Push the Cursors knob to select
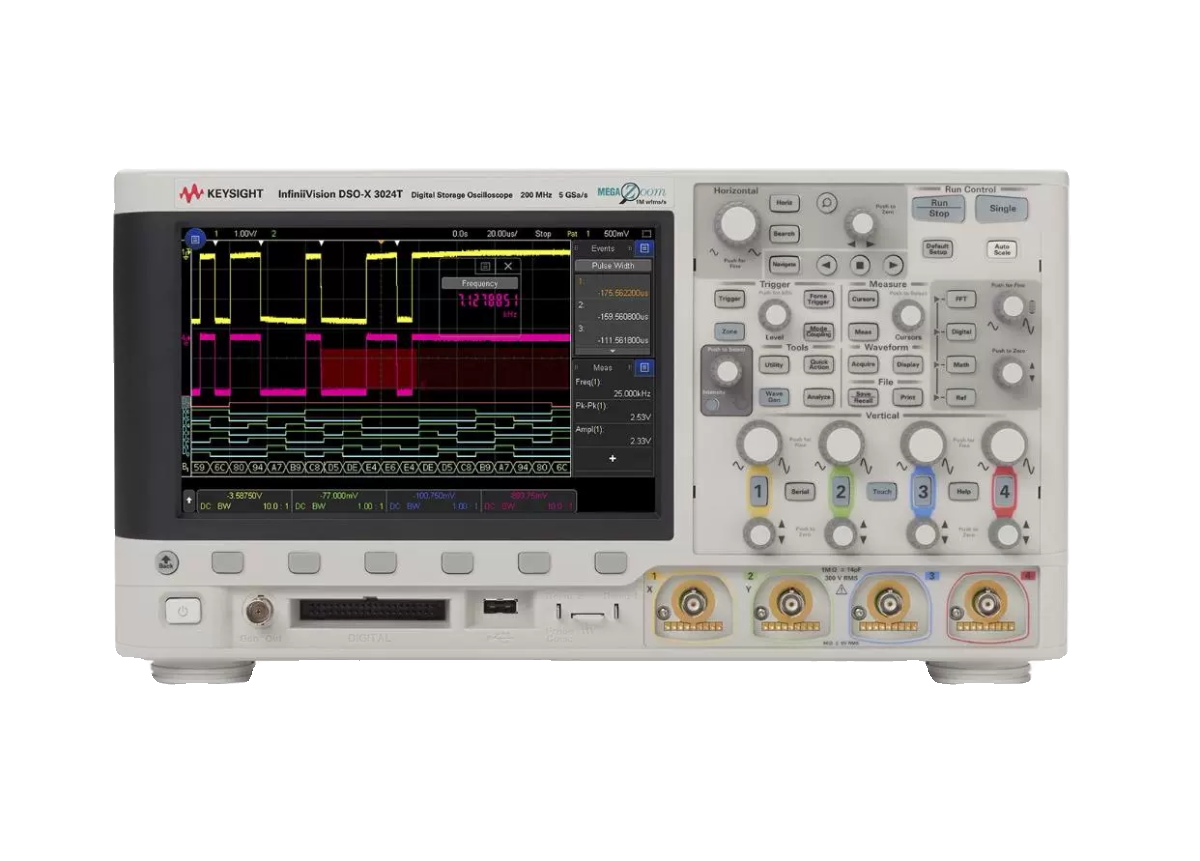The image size is (1200, 861). click(x=908, y=315)
